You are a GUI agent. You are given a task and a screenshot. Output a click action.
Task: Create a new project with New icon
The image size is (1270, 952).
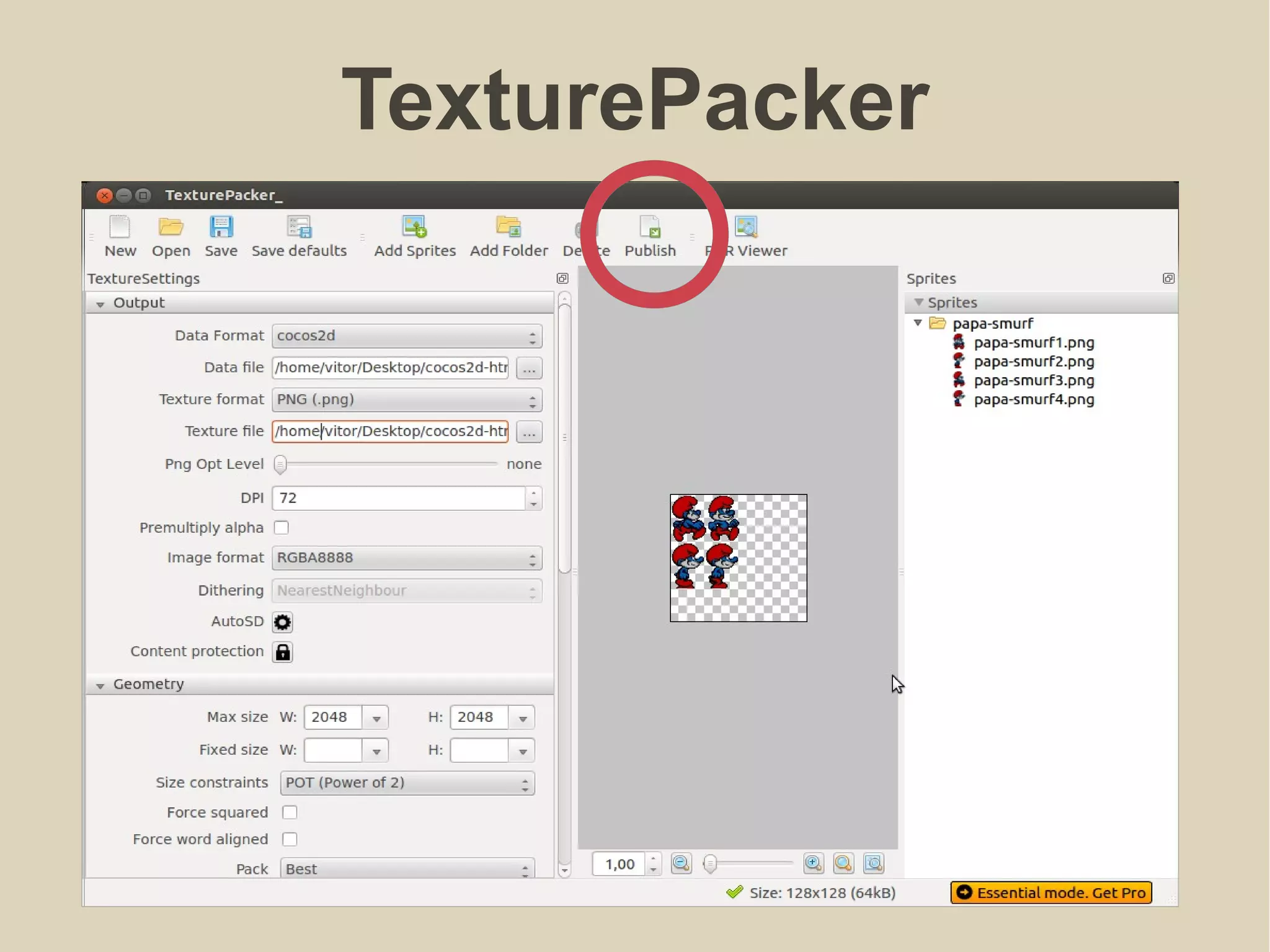[120, 236]
